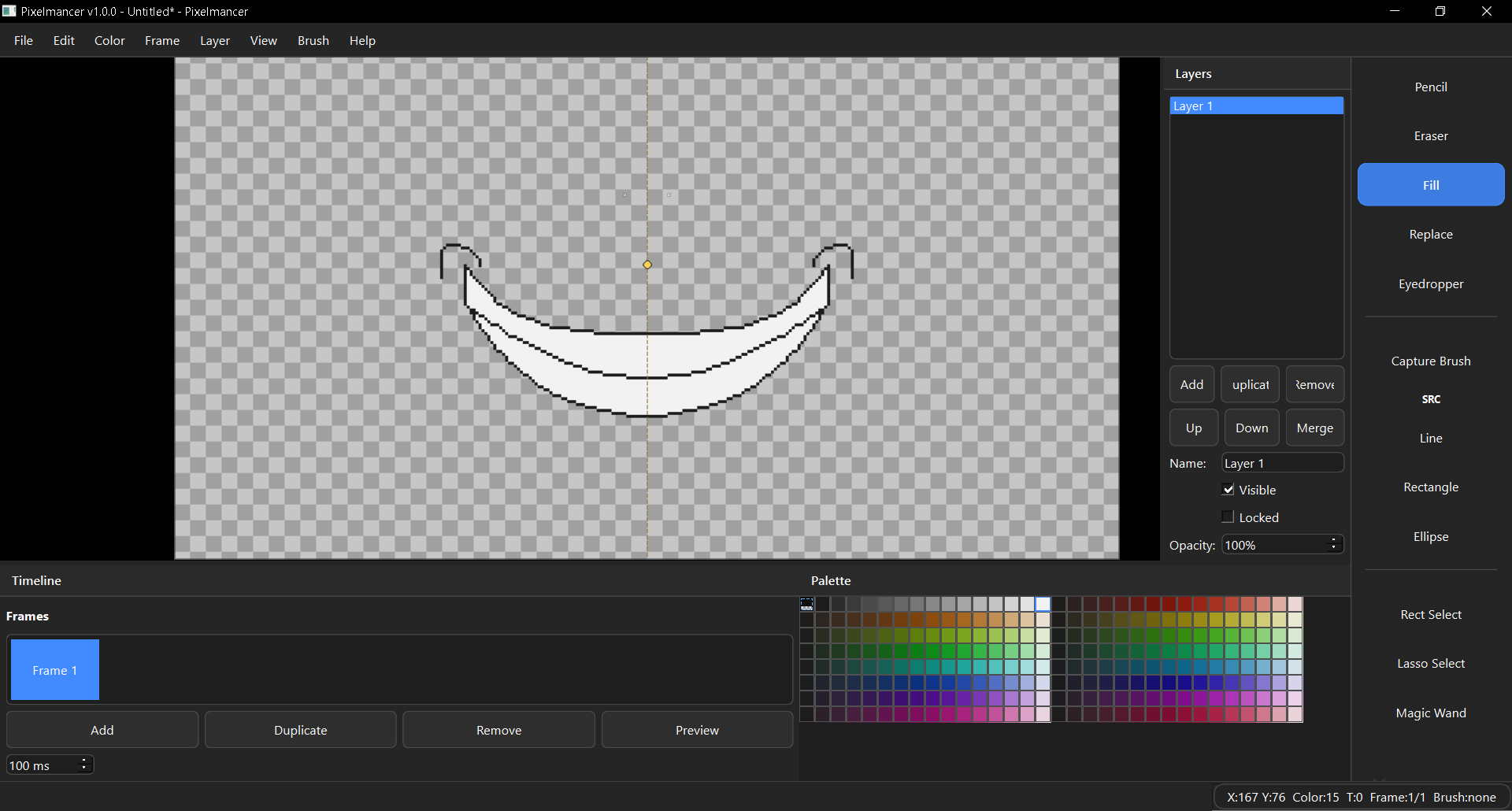The width and height of the screenshot is (1512, 811).
Task: Select the Pencil tool
Action: (x=1430, y=87)
